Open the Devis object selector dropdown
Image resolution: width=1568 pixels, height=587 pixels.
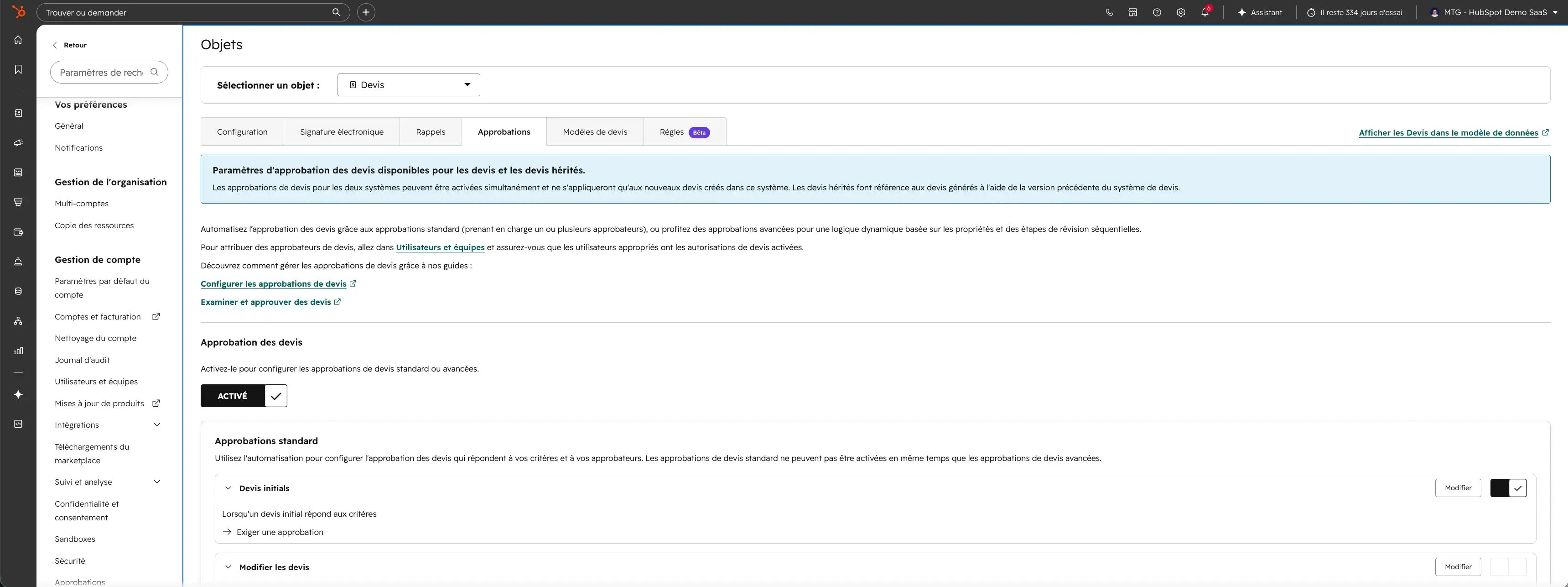[409, 84]
